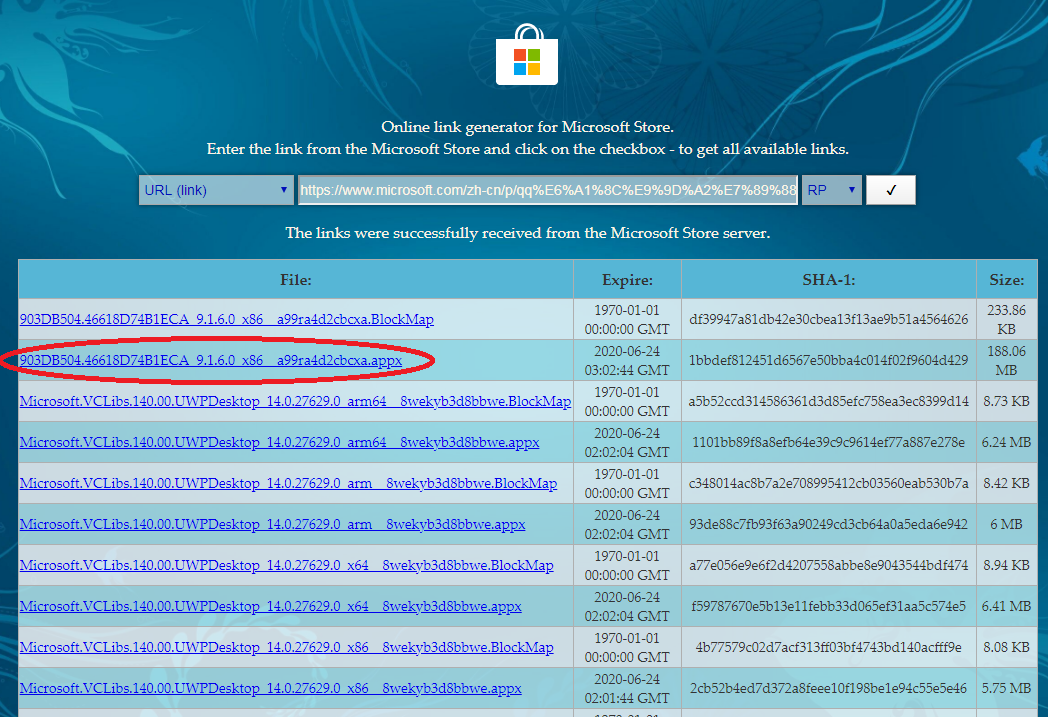Open the URL (link) type dropdown

click(x=216, y=190)
